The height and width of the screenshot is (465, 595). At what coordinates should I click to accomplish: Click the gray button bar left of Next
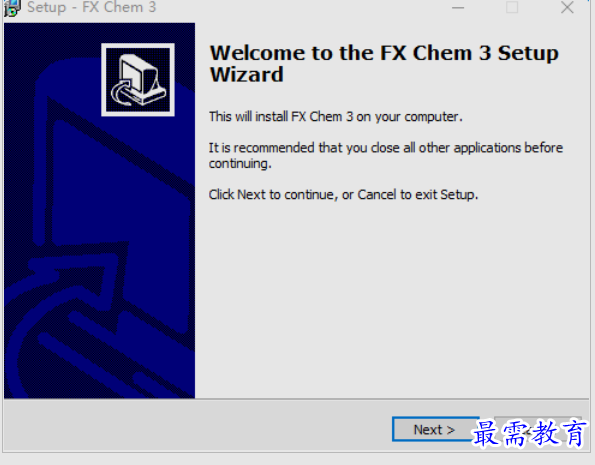tap(197, 426)
